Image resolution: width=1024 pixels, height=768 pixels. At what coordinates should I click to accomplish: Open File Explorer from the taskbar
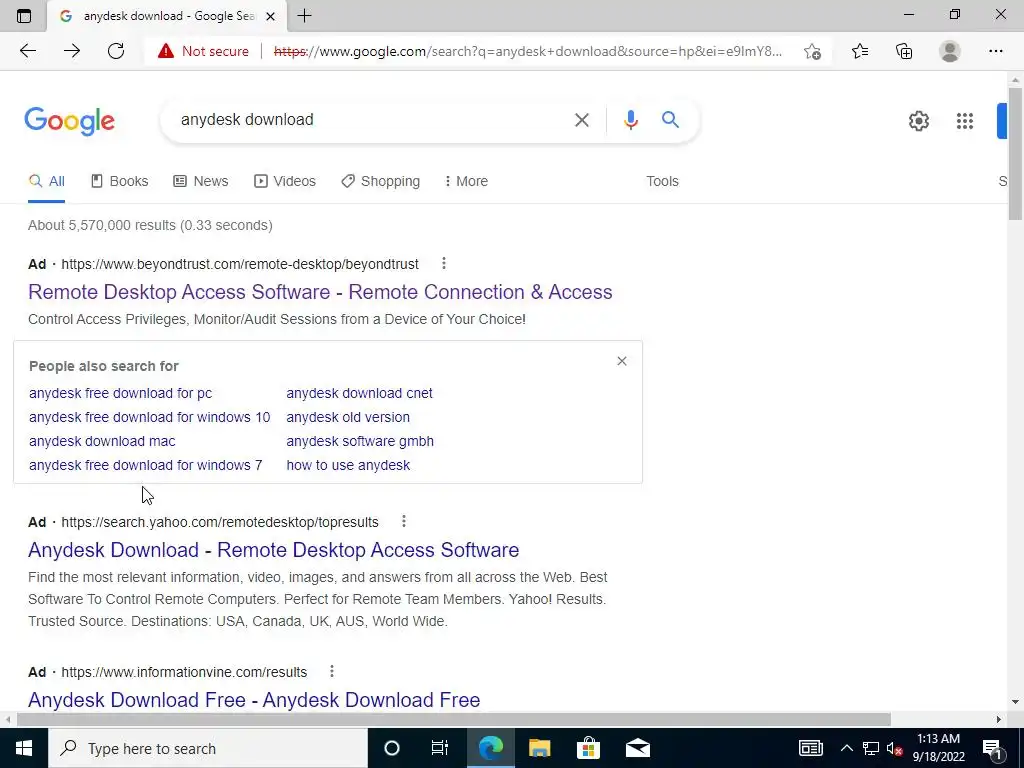click(539, 748)
